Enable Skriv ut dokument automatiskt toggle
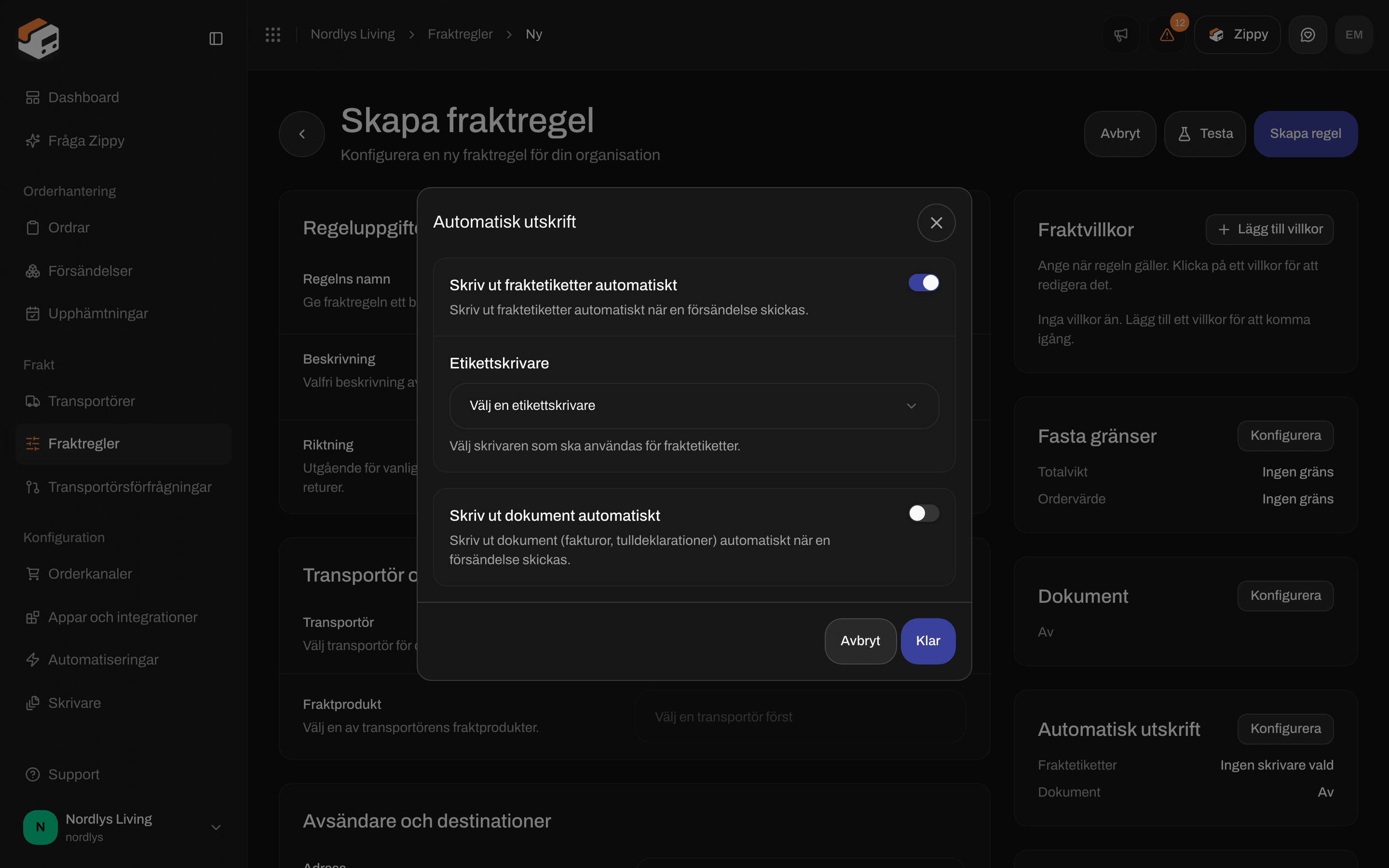The height and width of the screenshot is (868, 1389). click(x=924, y=513)
